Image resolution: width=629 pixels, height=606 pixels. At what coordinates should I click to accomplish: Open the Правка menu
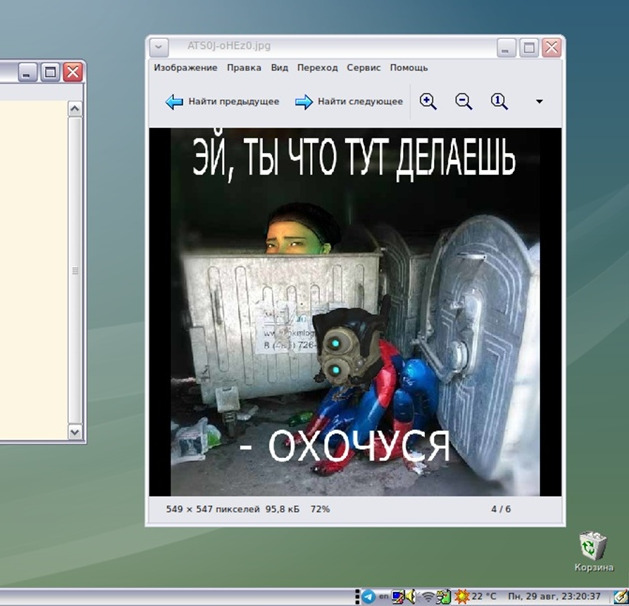tap(244, 68)
